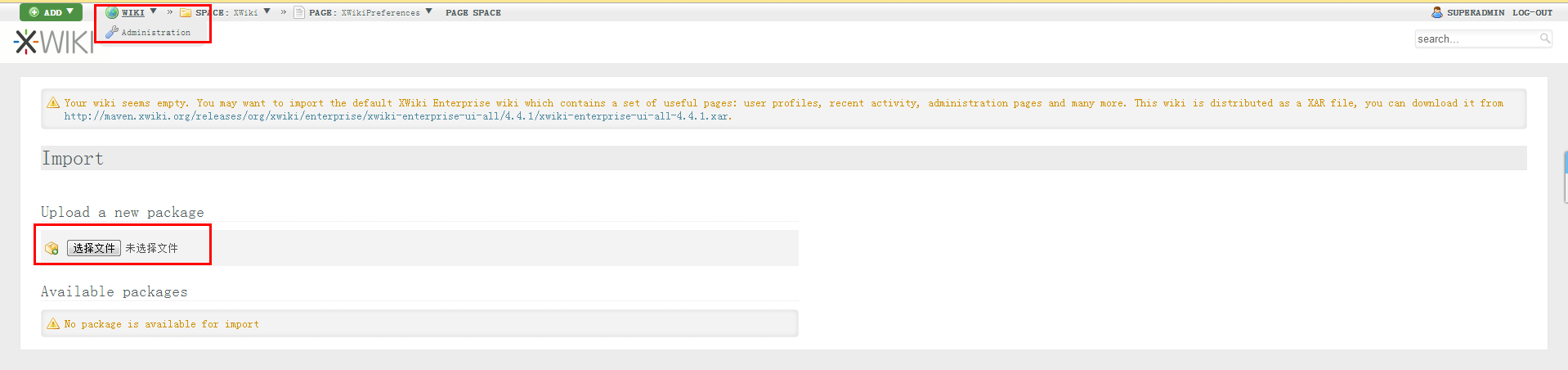Click the 未选择文件 no file text
The image size is (1568, 370).
[151, 248]
